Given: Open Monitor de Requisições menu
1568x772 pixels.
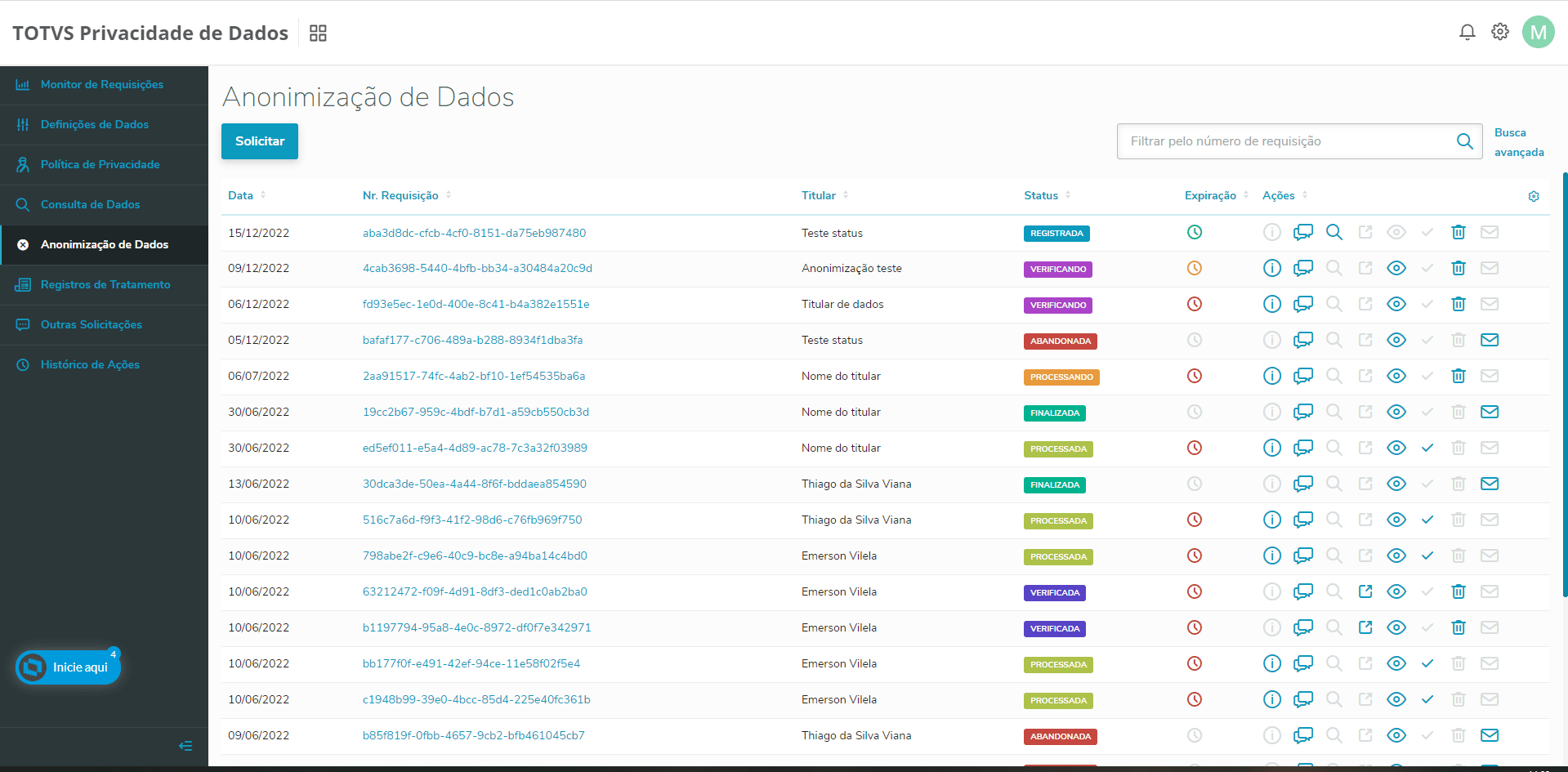Looking at the screenshot, I should pos(104,85).
